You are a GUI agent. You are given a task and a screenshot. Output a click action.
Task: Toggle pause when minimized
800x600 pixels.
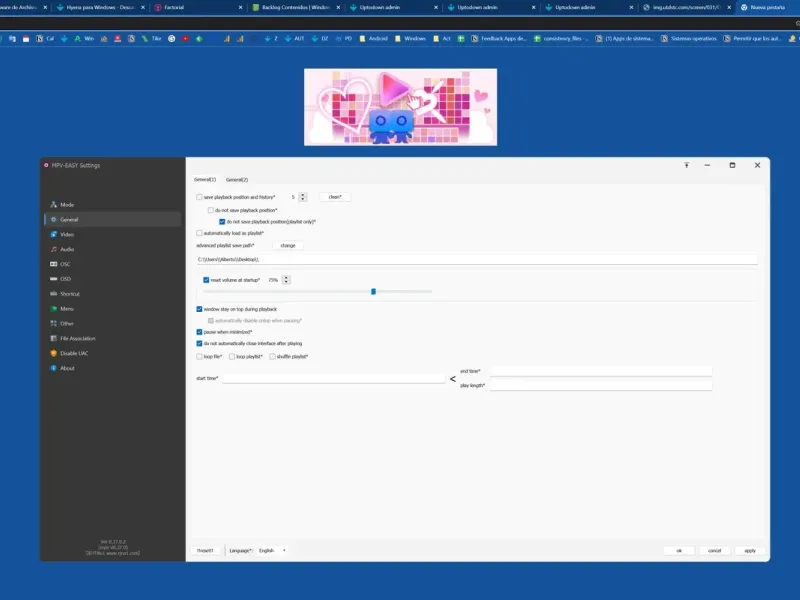tap(199, 332)
